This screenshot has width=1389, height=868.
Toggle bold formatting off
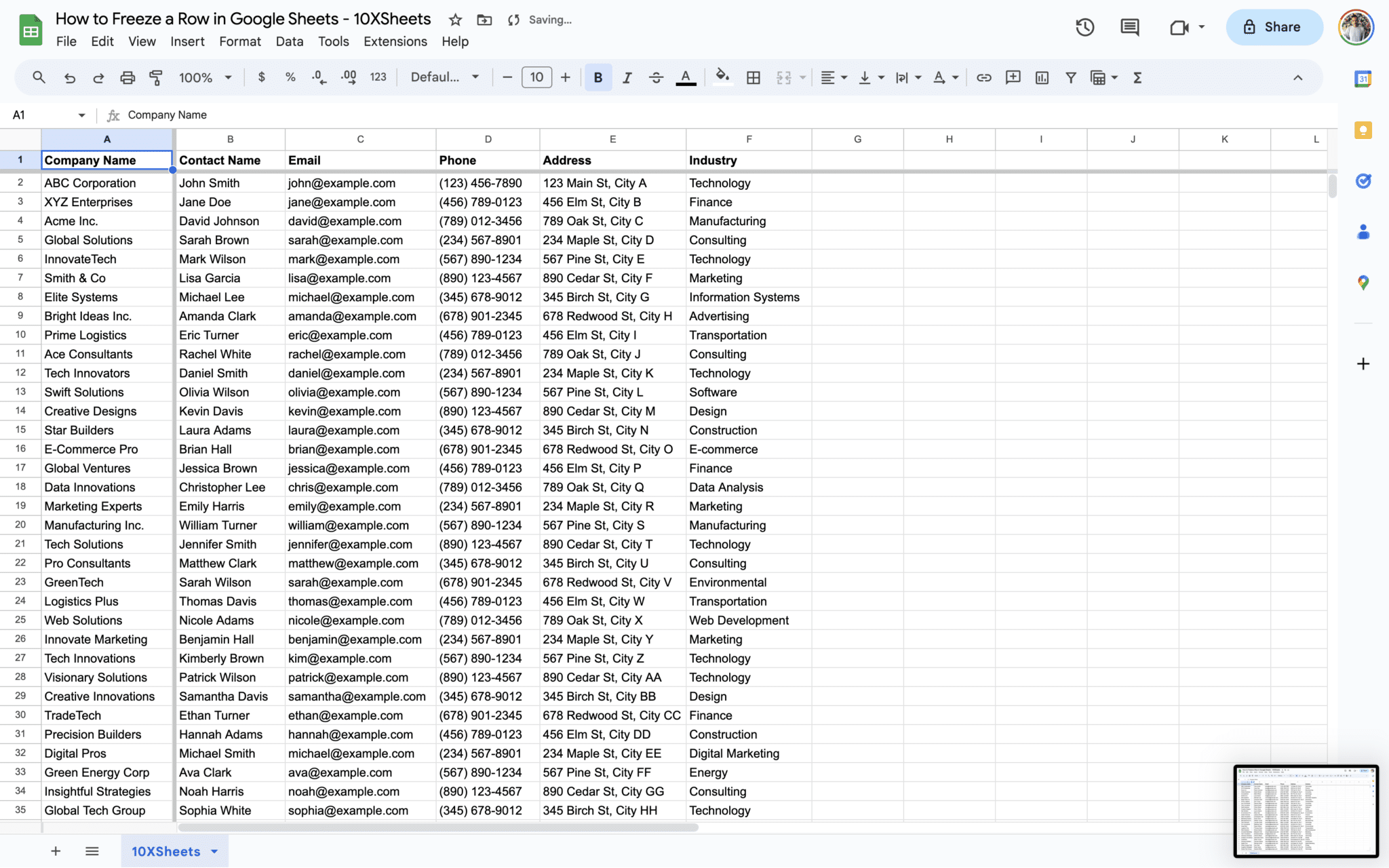pyautogui.click(x=598, y=77)
